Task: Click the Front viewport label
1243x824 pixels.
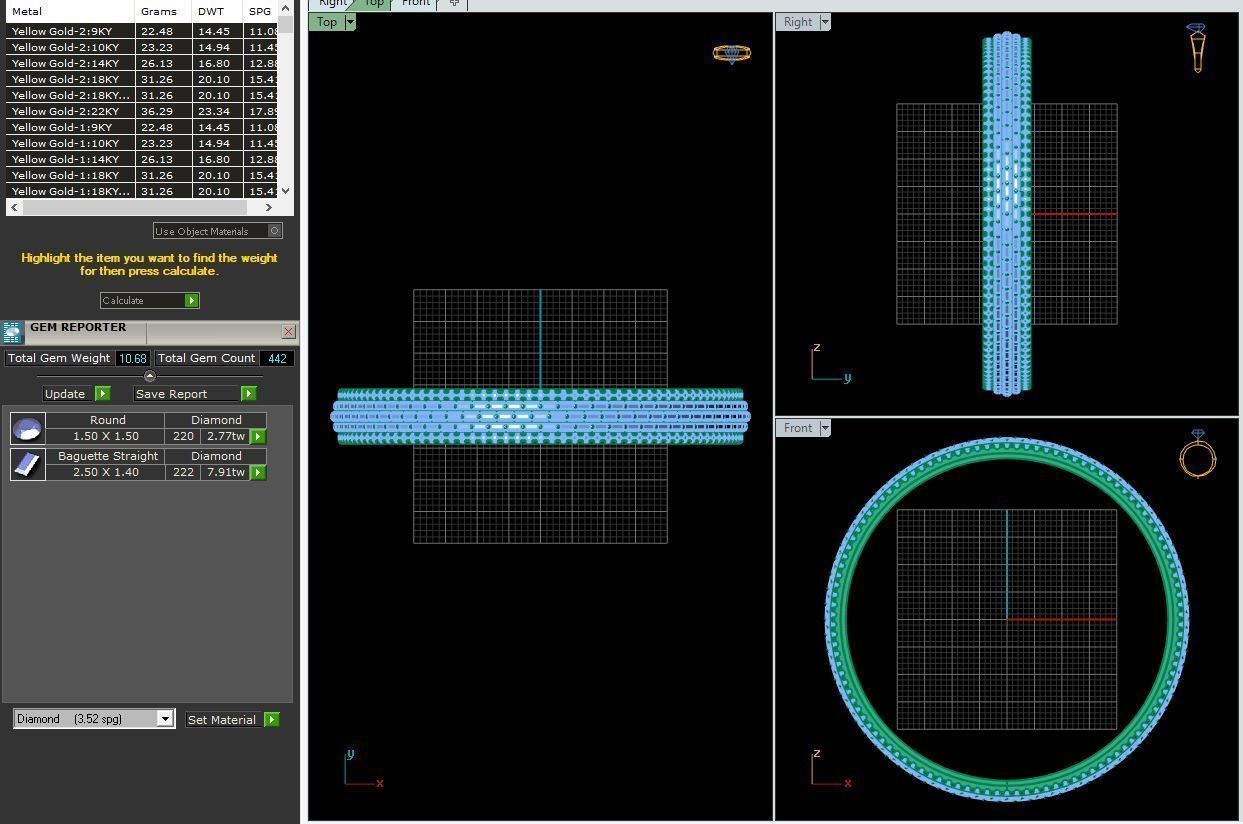Action: 798,428
